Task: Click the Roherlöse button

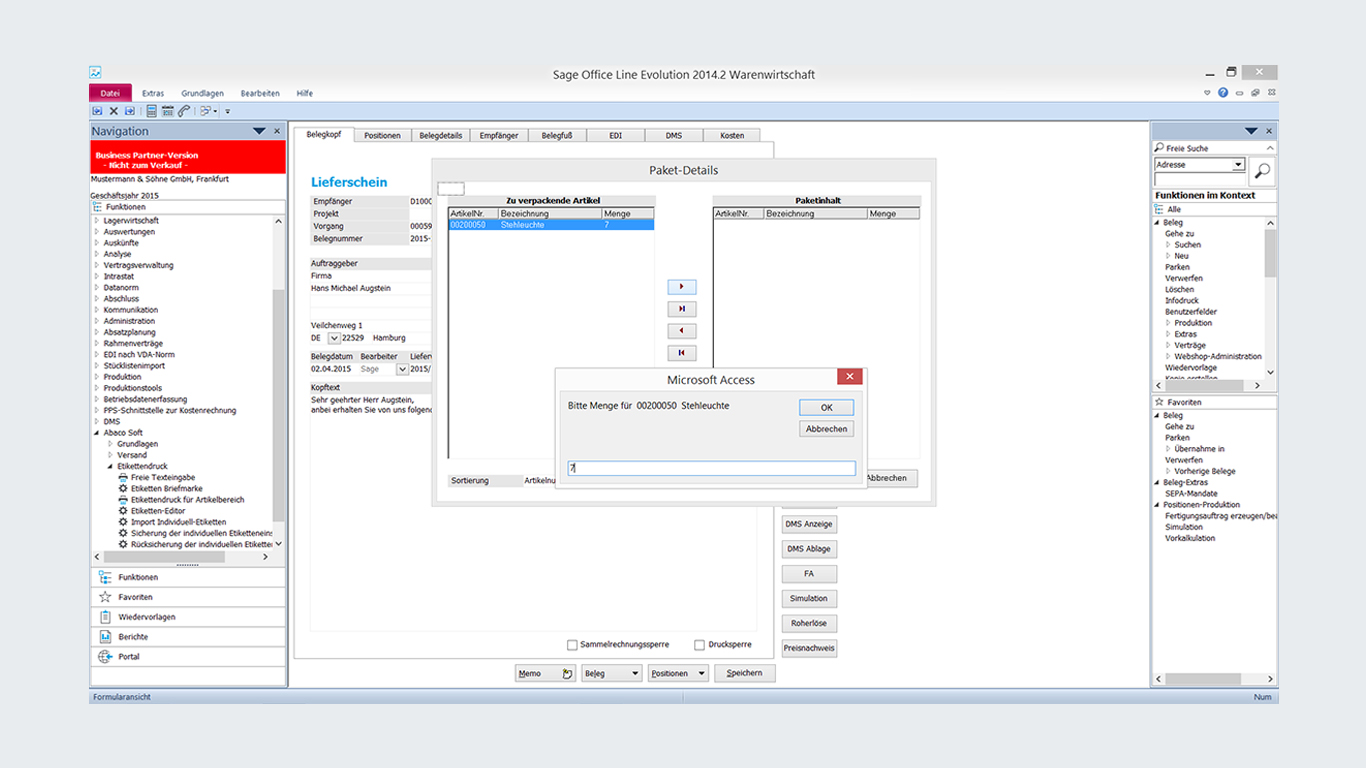Action: click(x=809, y=623)
